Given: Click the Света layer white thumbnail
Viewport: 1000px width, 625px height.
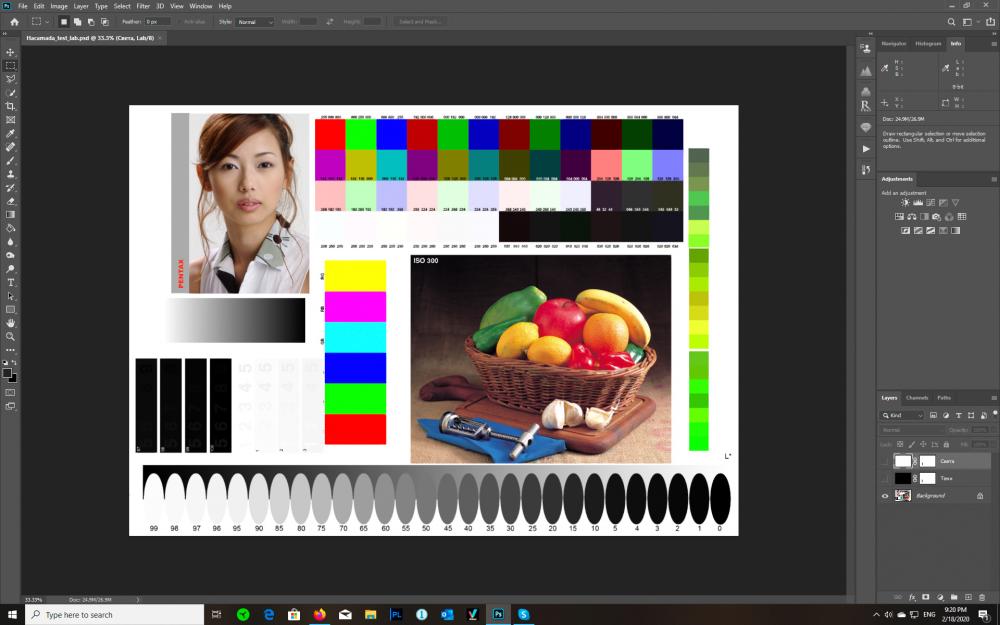Looking at the screenshot, I should click(x=902, y=461).
